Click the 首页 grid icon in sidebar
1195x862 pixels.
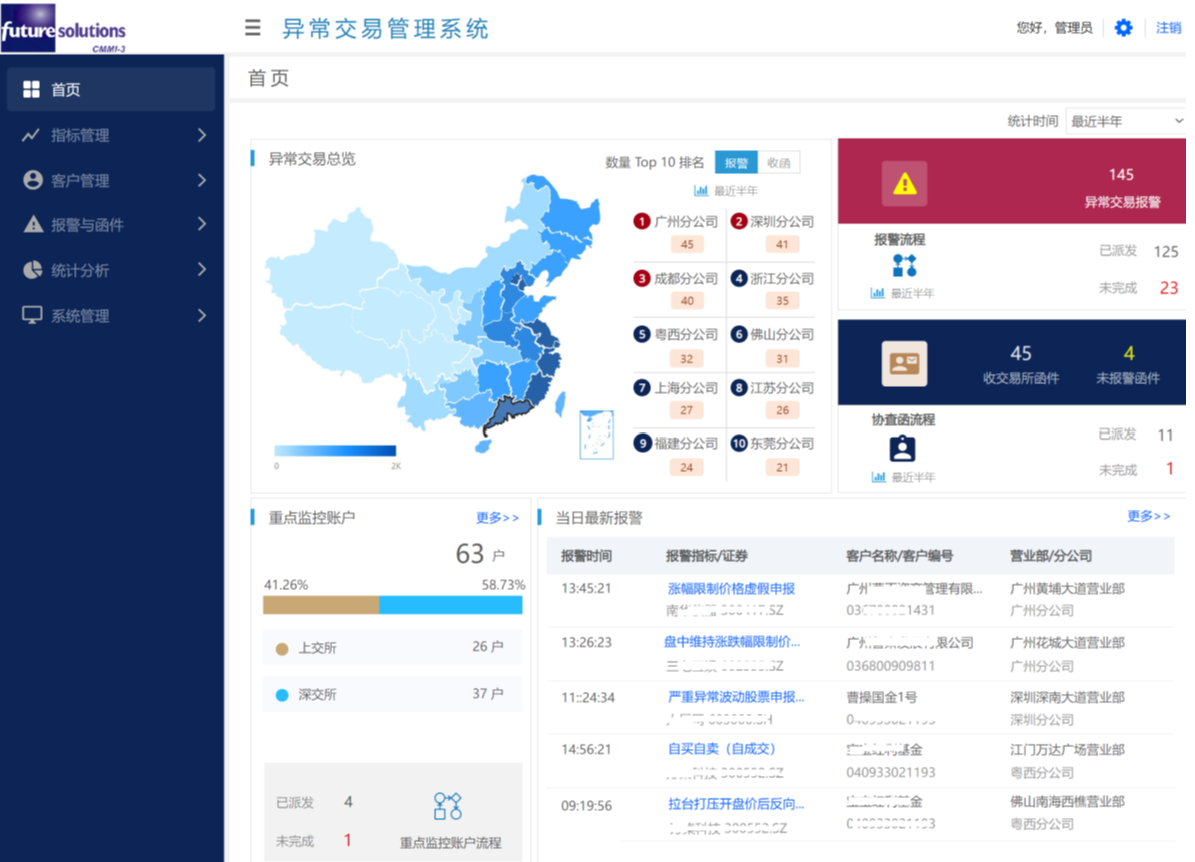pyautogui.click(x=31, y=89)
